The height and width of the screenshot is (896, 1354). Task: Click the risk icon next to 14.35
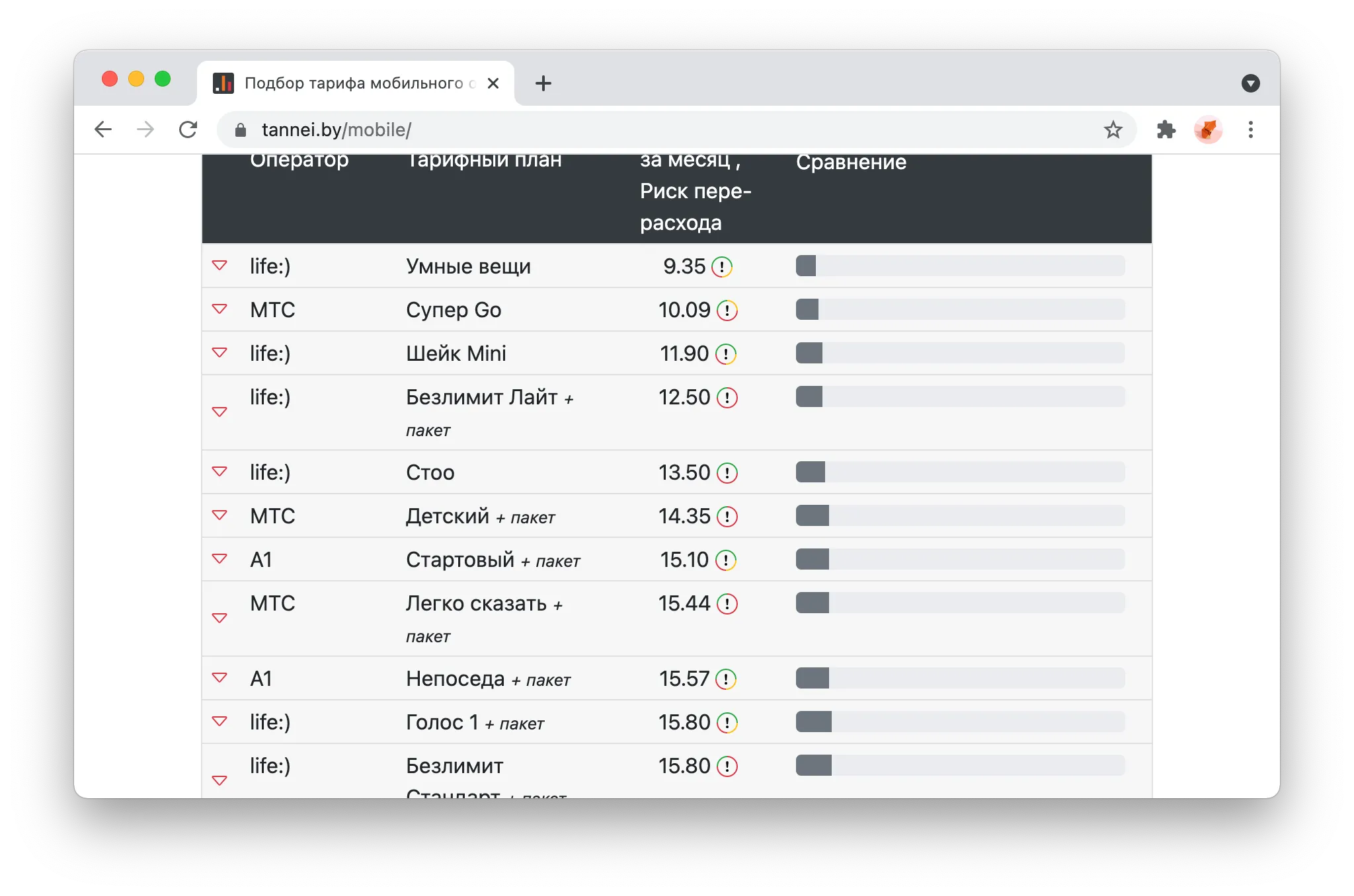pyautogui.click(x=727, y=517)
